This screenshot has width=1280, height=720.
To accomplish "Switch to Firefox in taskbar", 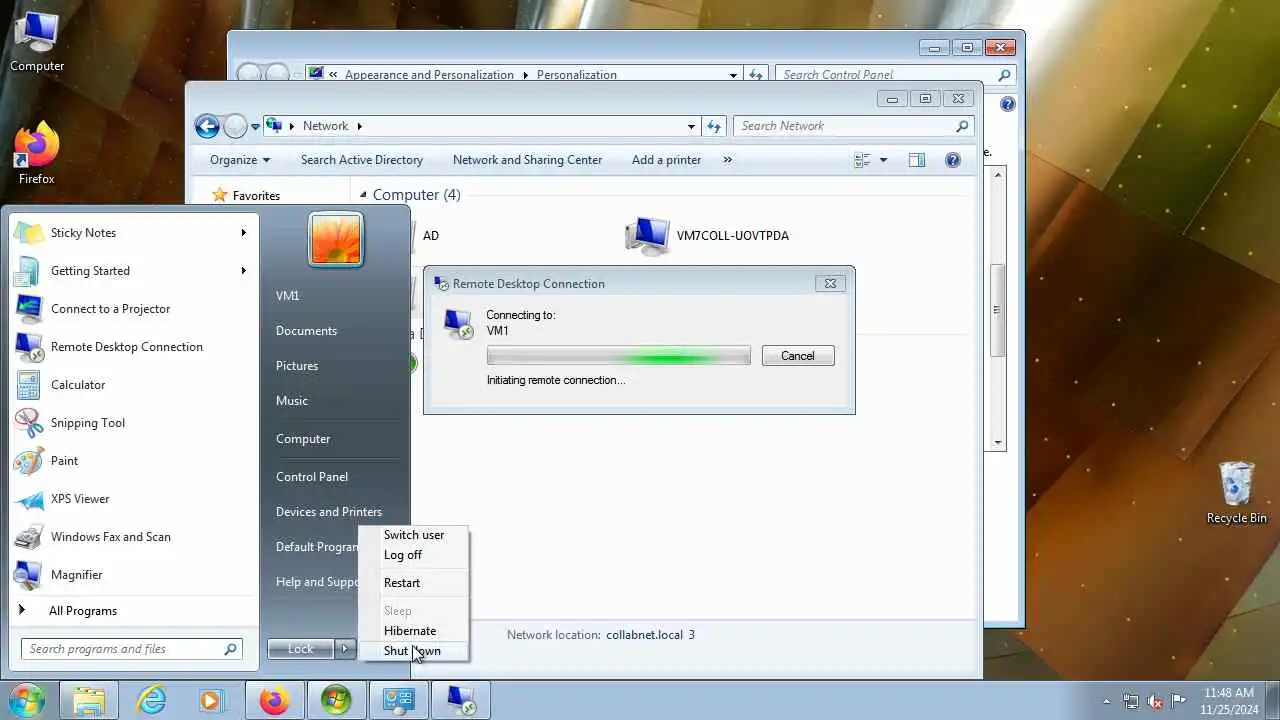I will point(274,700).
